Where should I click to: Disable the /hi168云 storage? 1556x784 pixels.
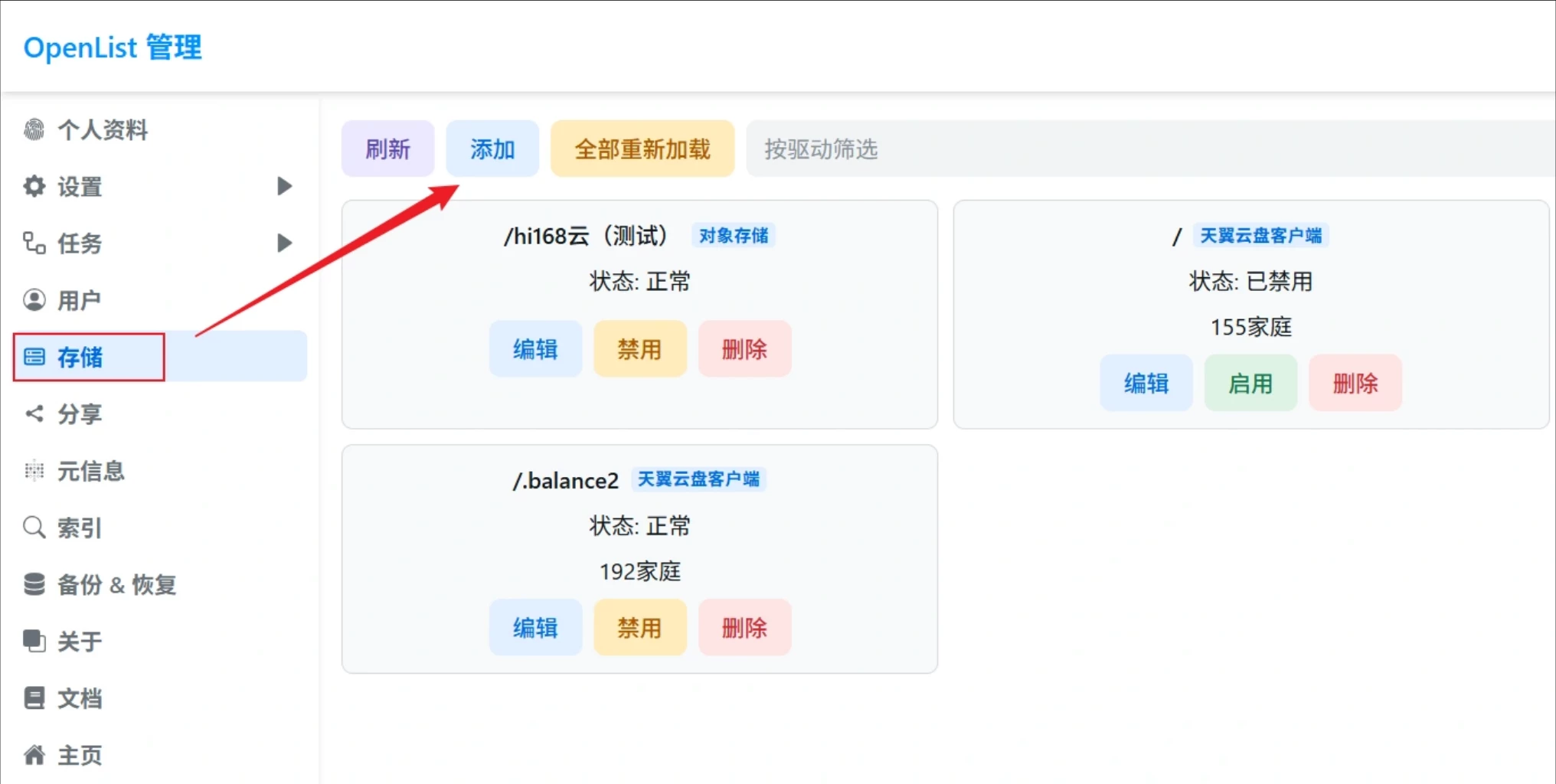(639, 349)
